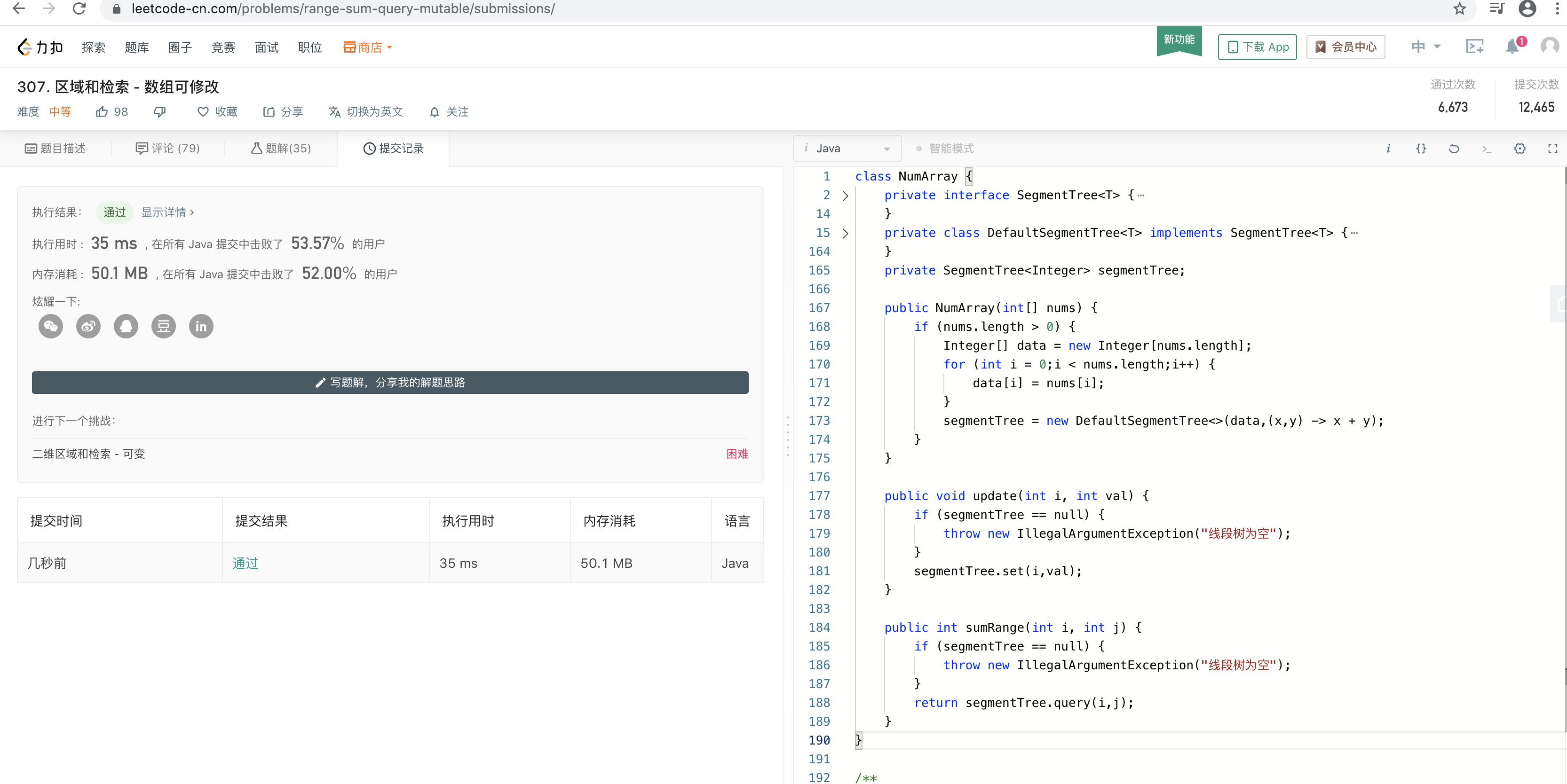Image resolution: width=1567 pixels, height=784 pixels.
Task: Expand folded SegmentTree interface on line 2
Action: 845,196
